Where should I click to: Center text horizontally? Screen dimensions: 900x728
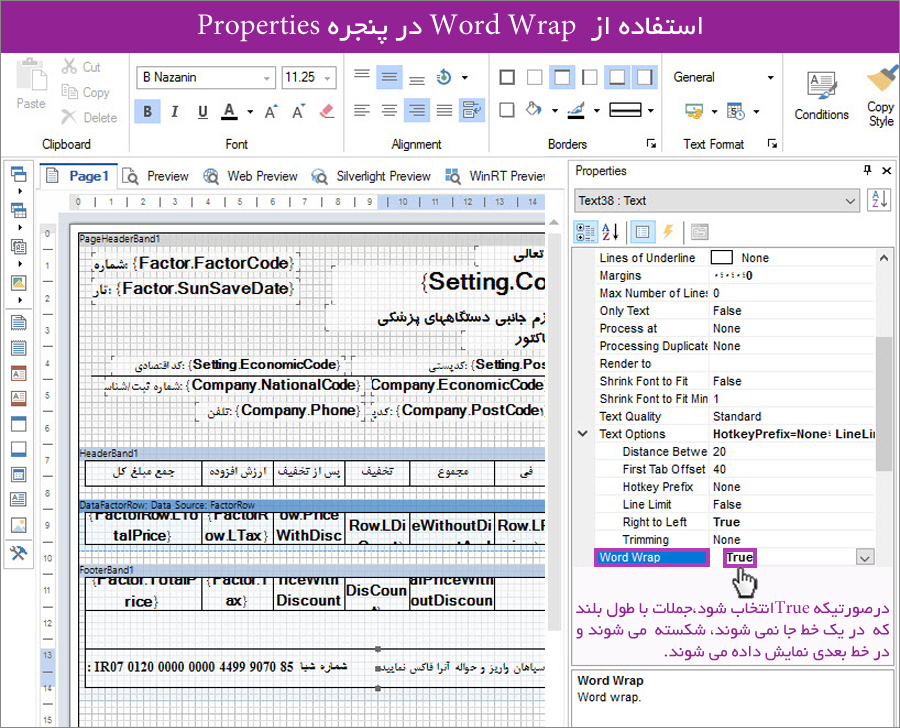389,110
